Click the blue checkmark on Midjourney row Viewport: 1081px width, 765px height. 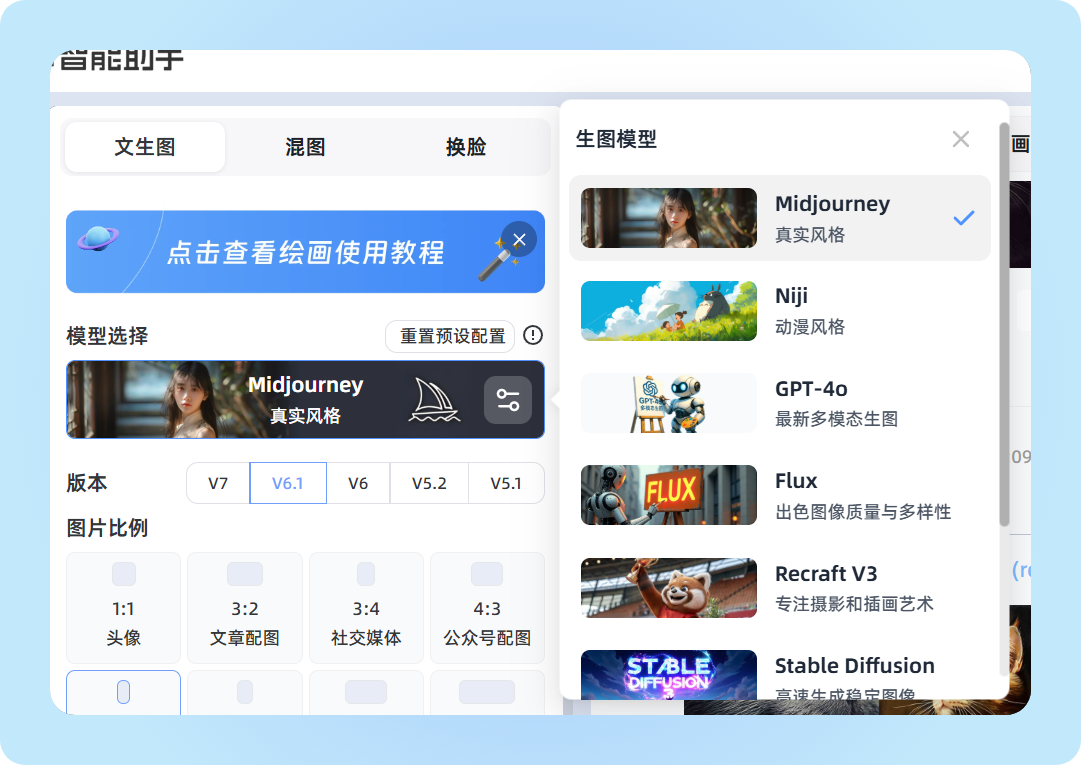(x=963, y=218)
